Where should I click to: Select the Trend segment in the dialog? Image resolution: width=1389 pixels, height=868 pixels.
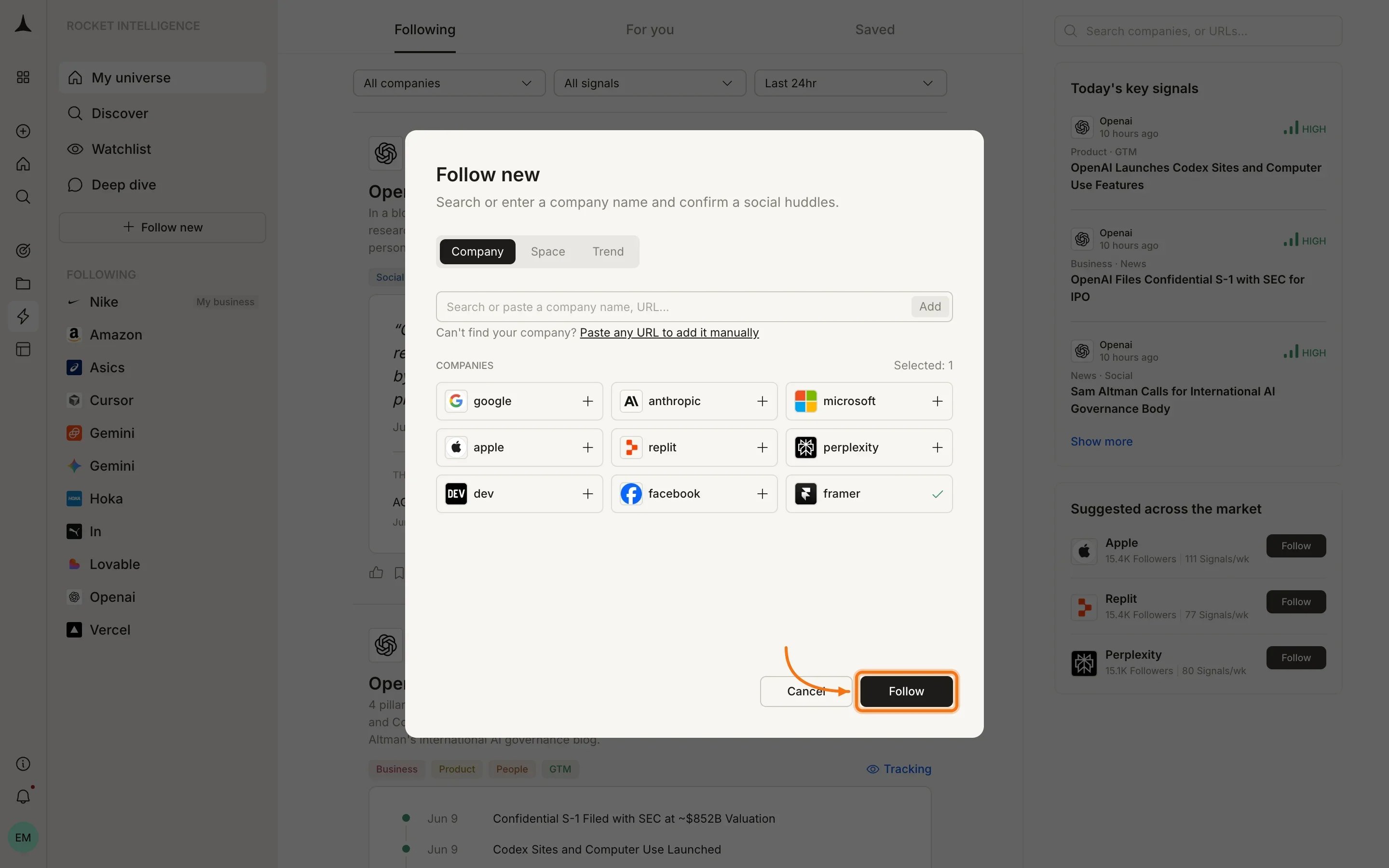(607, 251)
